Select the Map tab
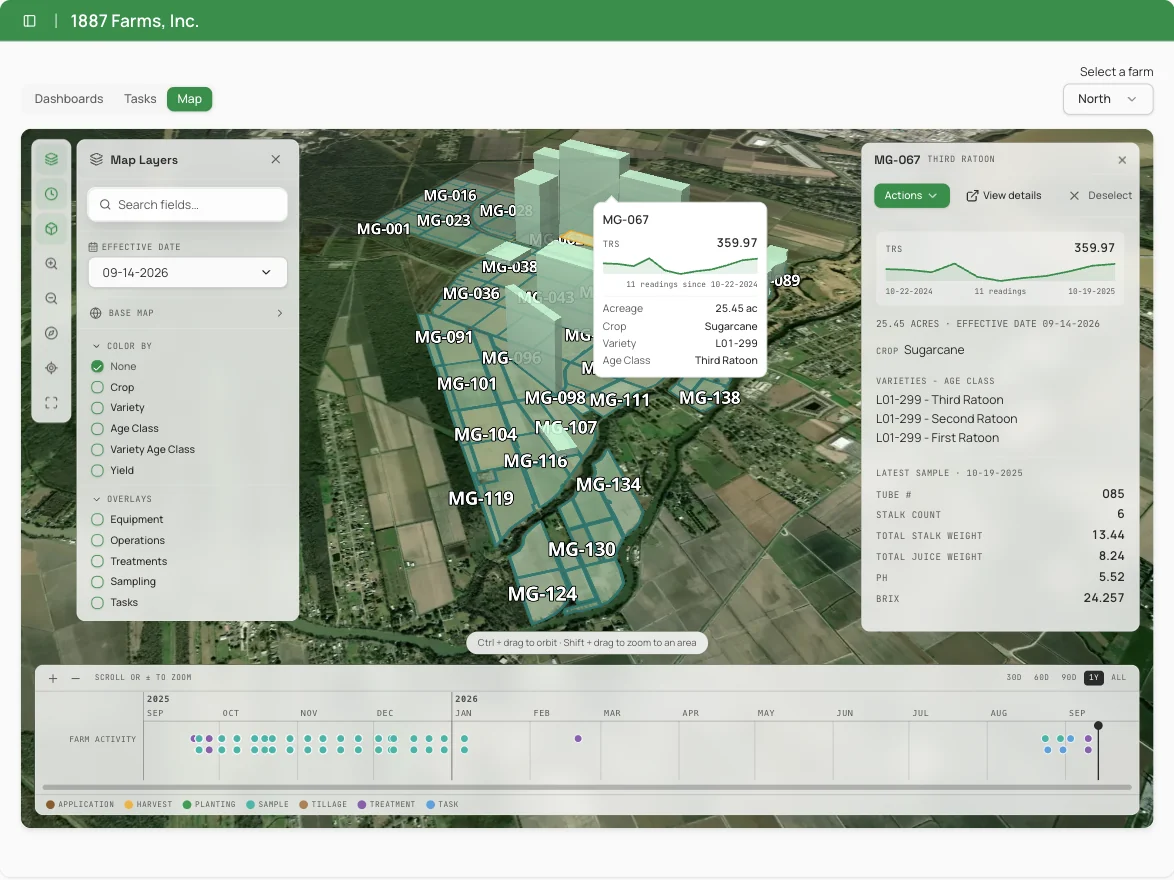This screenshot has height=880, width=1174. 189,99
